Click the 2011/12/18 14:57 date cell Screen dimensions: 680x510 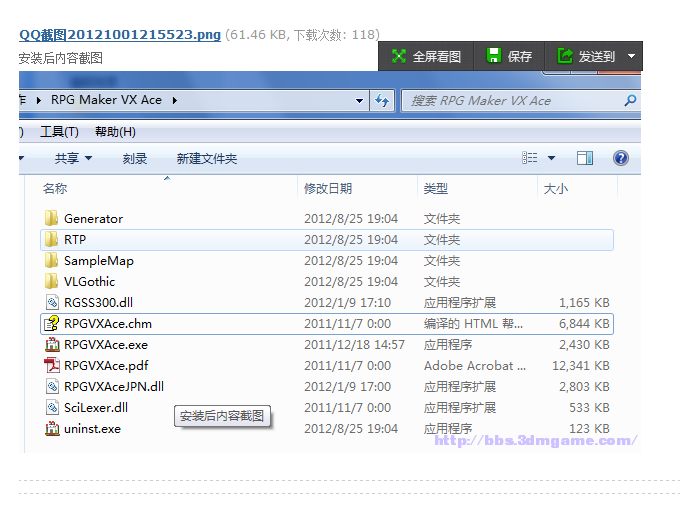[x=354, y=345]
